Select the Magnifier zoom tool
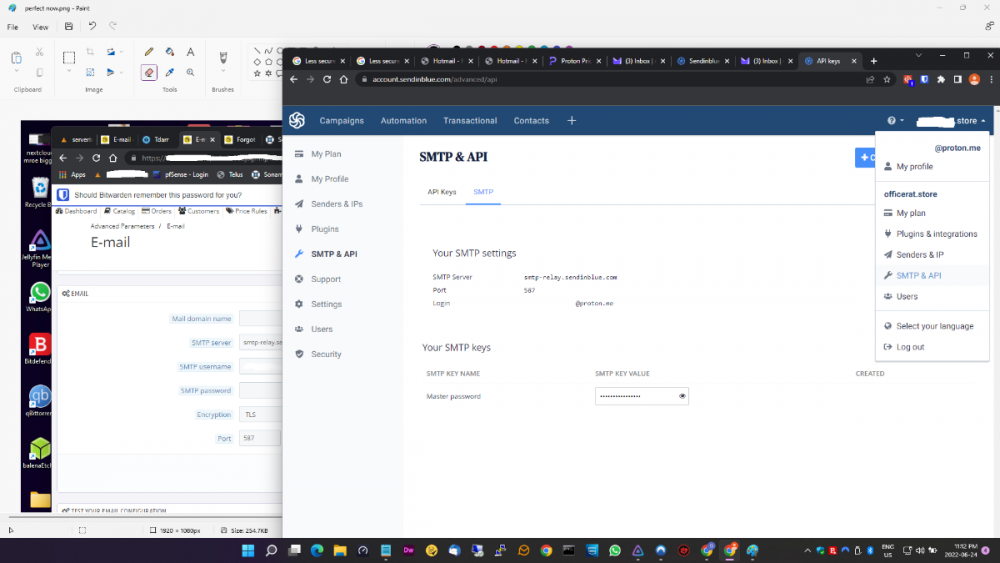Viewport: 1000px width, 563px height. [x=191, y=72]
